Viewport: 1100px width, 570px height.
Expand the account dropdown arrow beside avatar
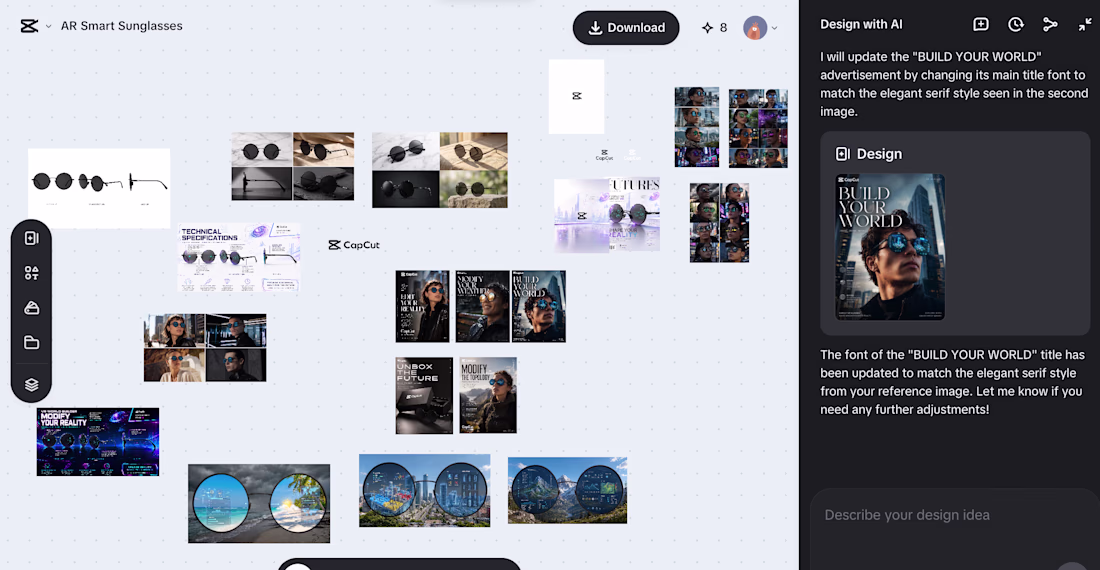[x=774, y=29]
